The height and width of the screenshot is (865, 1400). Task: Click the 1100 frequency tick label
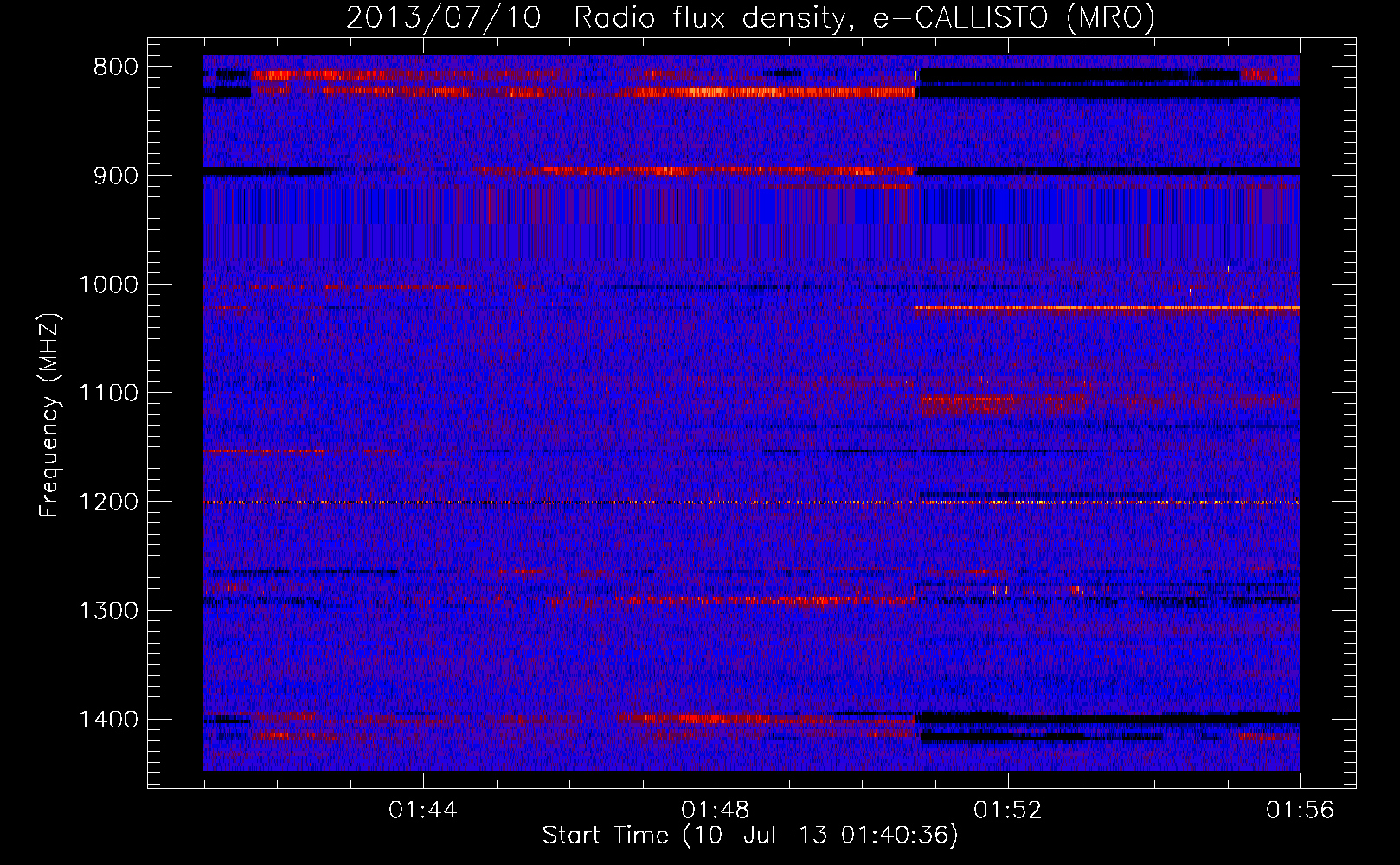point(109,394)
